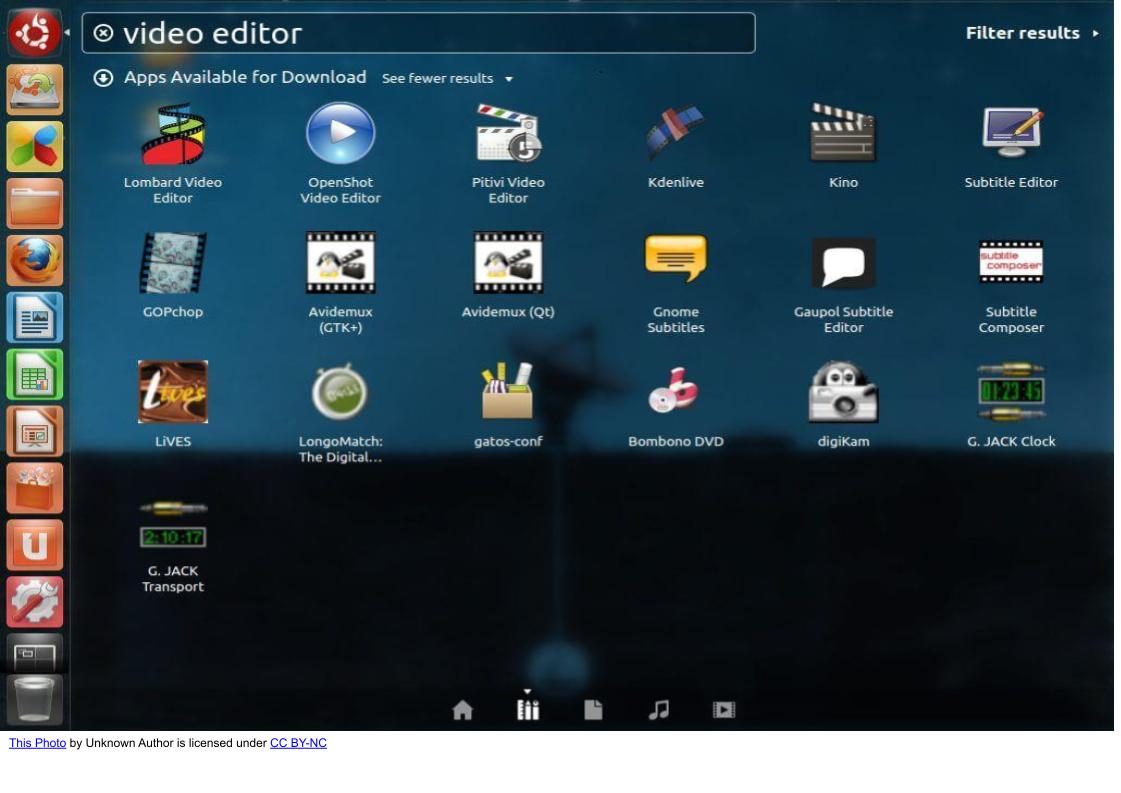Open the LiVES app icon
1121x793 pixels.
(x=173, y=392)
